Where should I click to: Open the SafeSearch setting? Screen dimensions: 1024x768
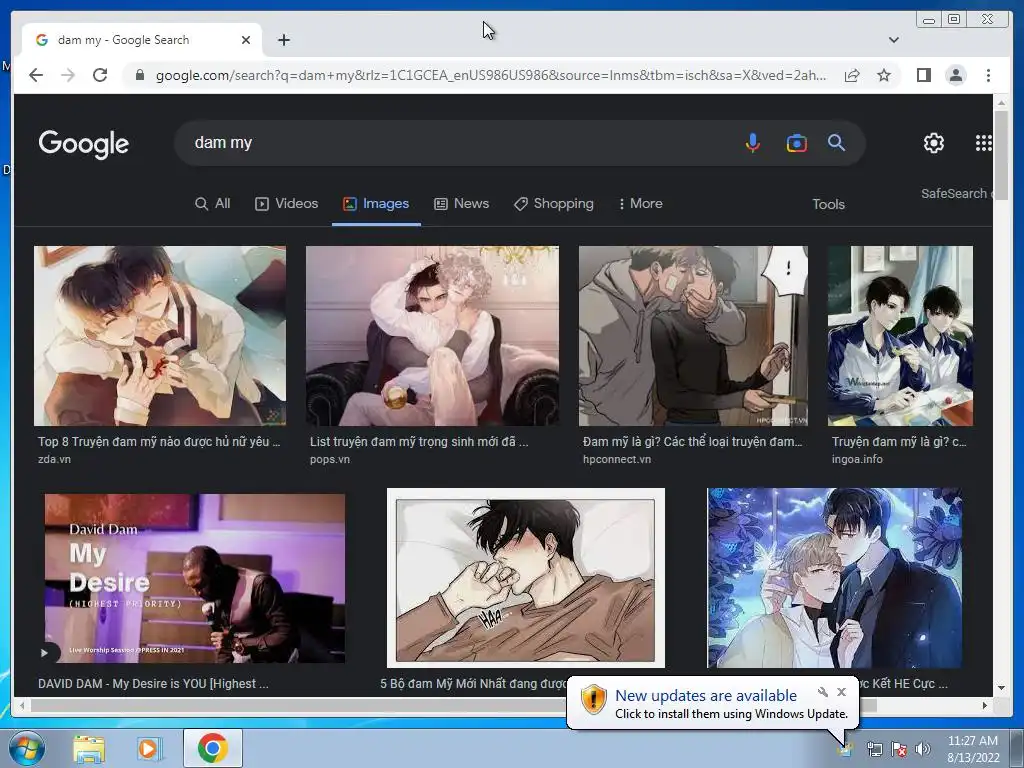click(x=956, y=194)
